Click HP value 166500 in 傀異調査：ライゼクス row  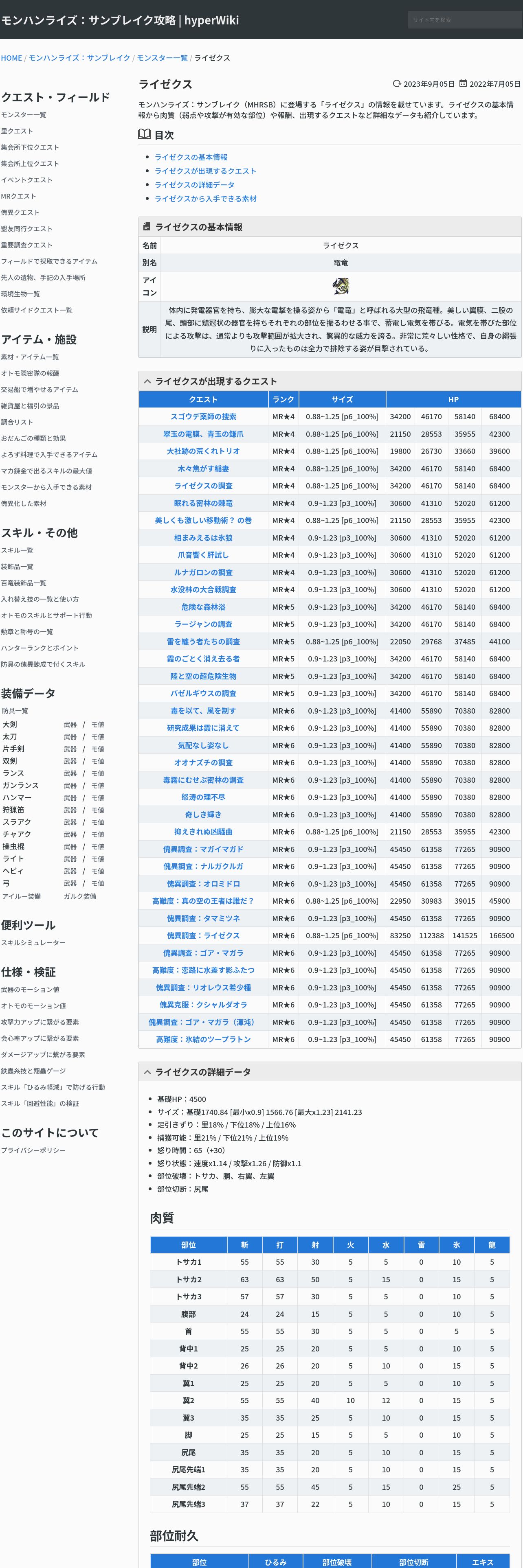pos(501,935)
